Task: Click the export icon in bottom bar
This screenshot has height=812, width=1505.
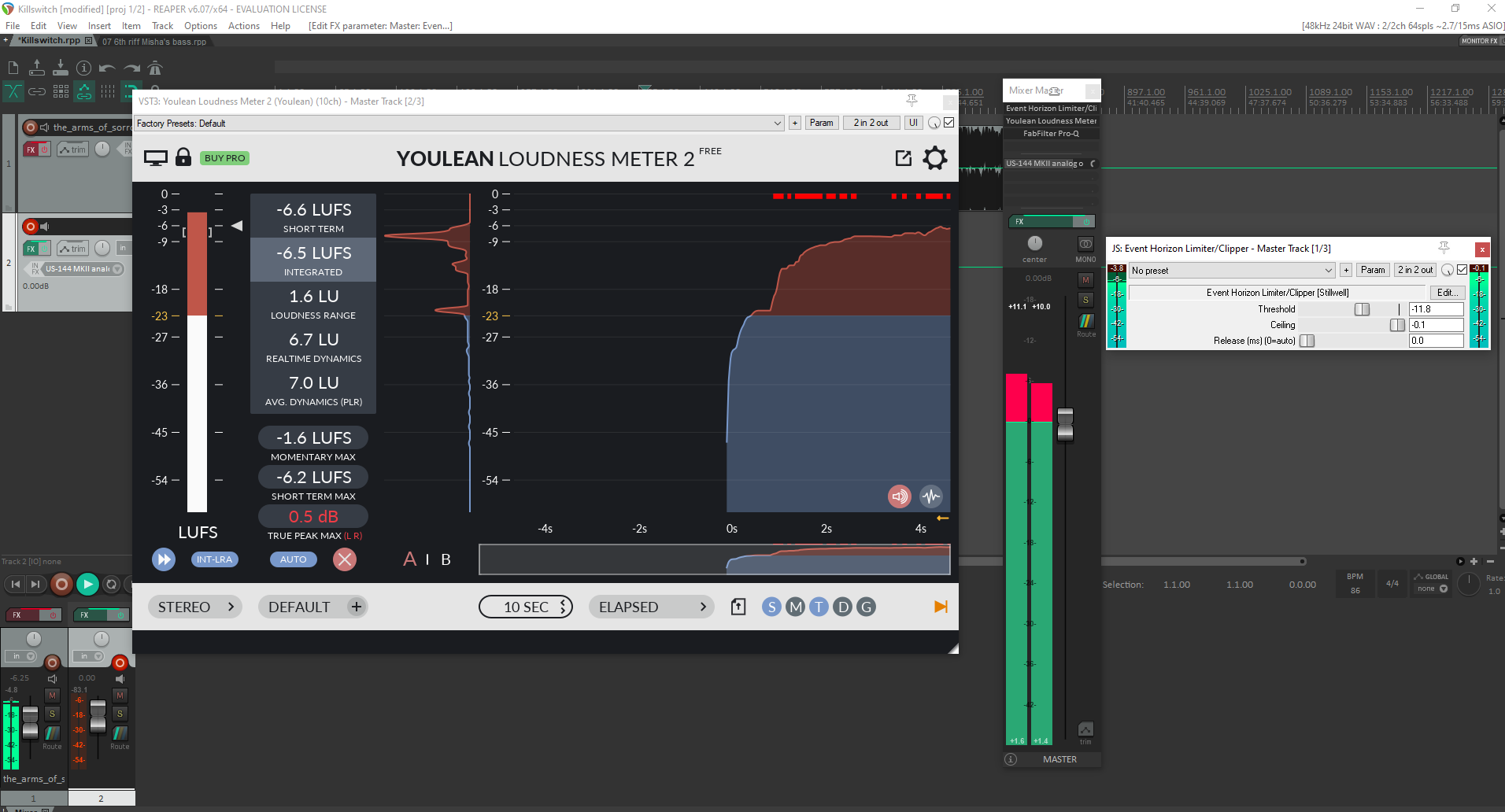Action: pyautogui.click(x=738, y=607)
